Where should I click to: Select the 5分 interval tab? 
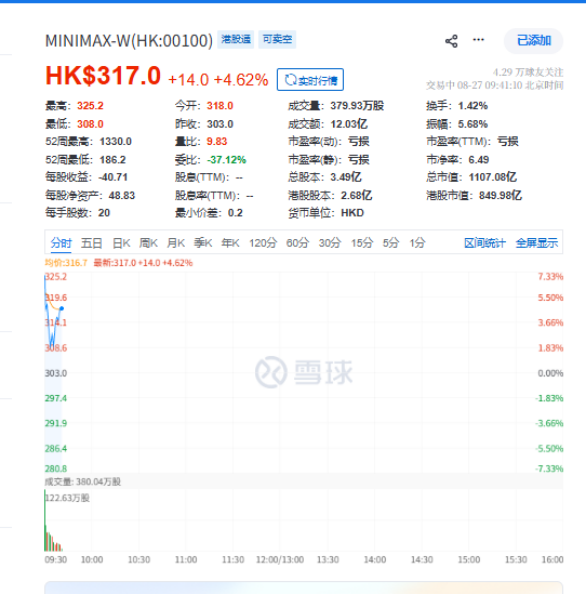click(x=391, y=243)
